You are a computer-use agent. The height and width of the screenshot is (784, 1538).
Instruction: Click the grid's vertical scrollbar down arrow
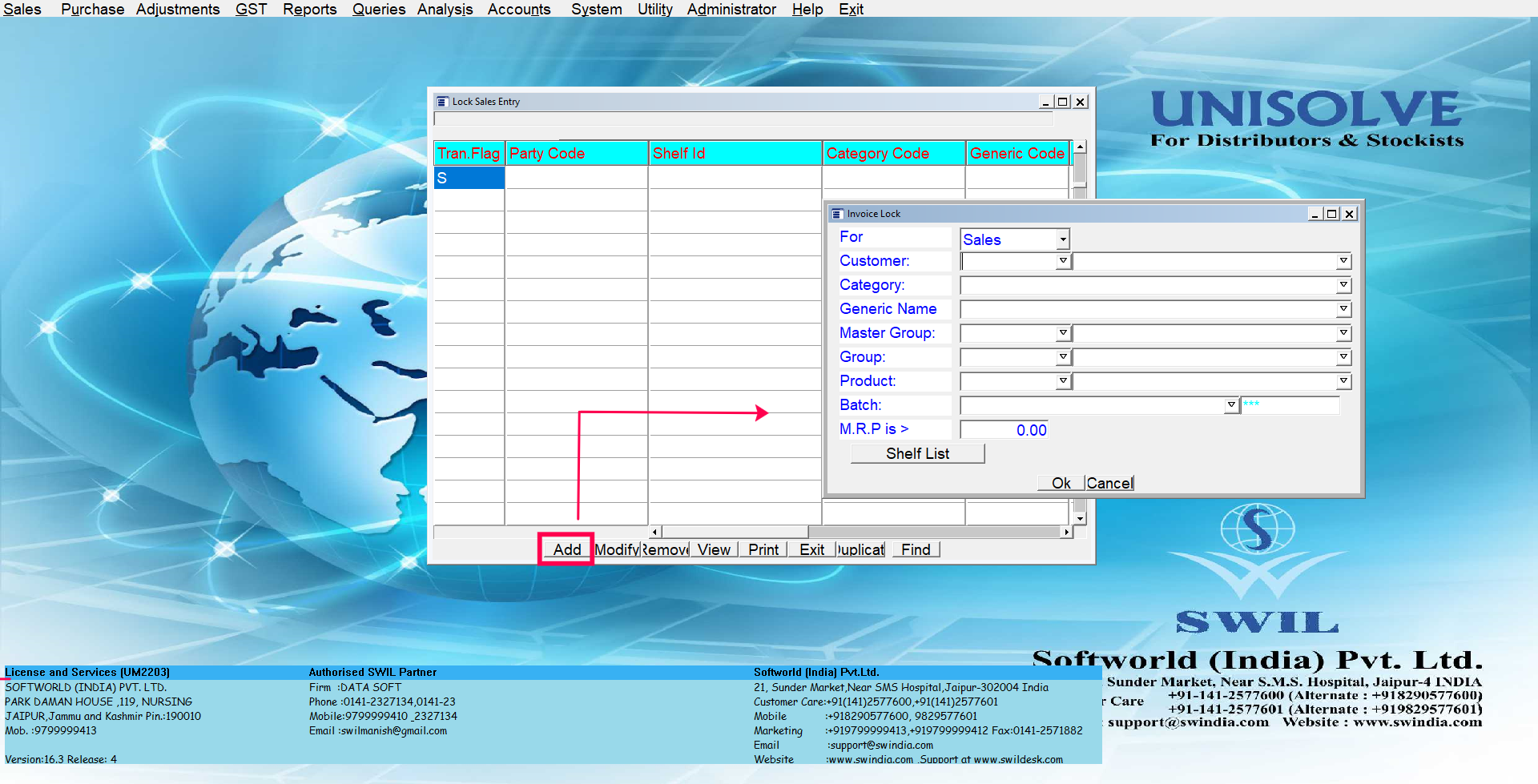(1080, 519)
